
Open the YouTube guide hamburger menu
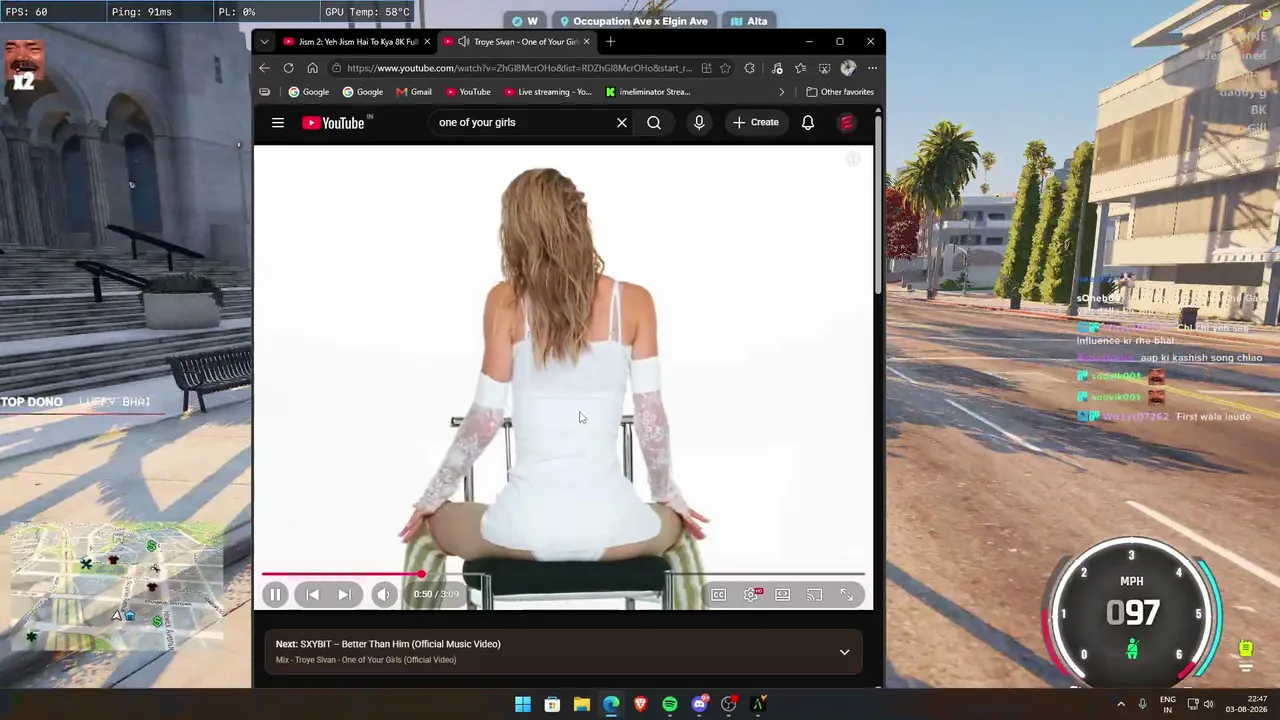[278, 123]
